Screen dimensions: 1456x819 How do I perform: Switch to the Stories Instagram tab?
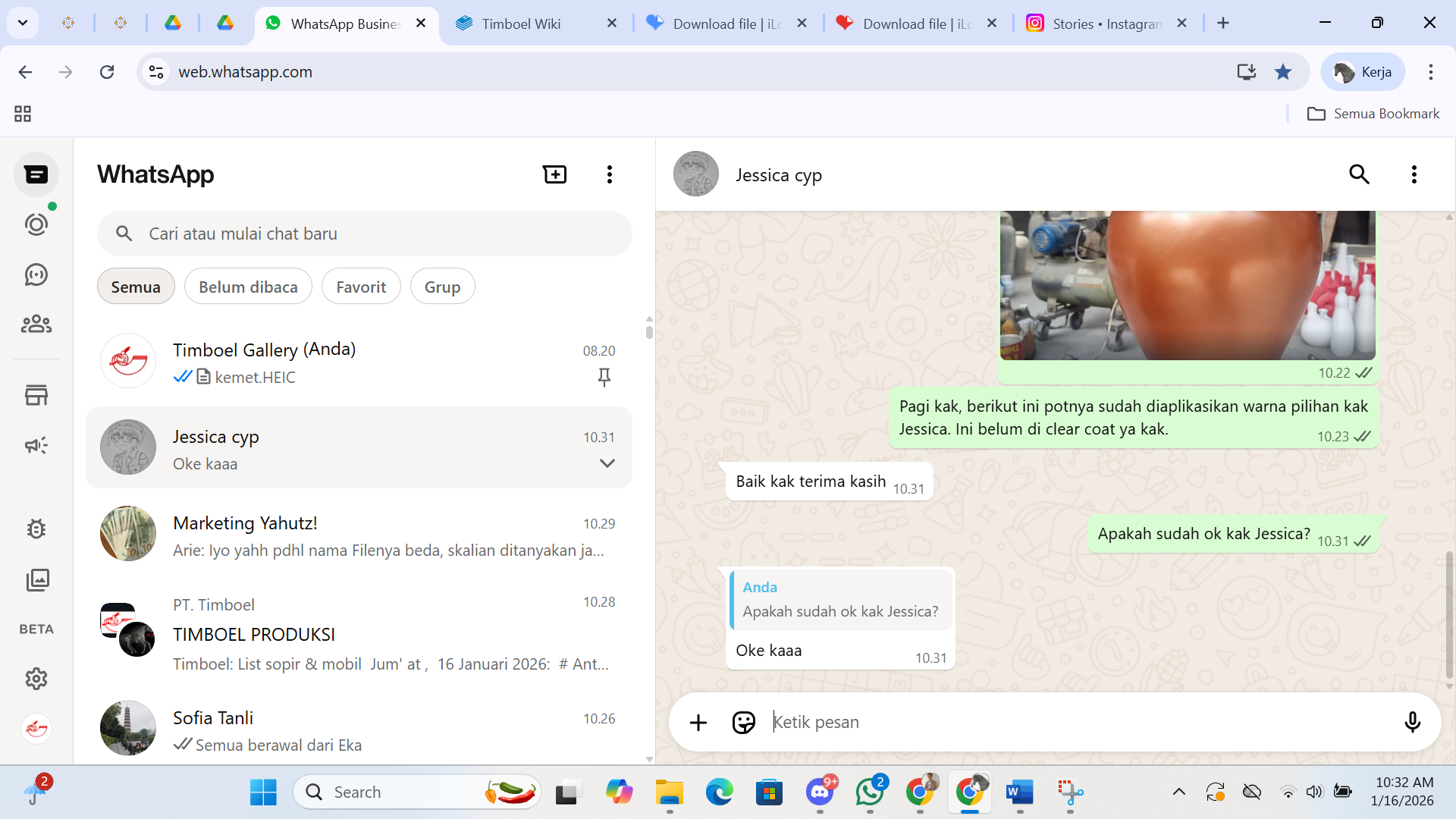click(1106, 24)
